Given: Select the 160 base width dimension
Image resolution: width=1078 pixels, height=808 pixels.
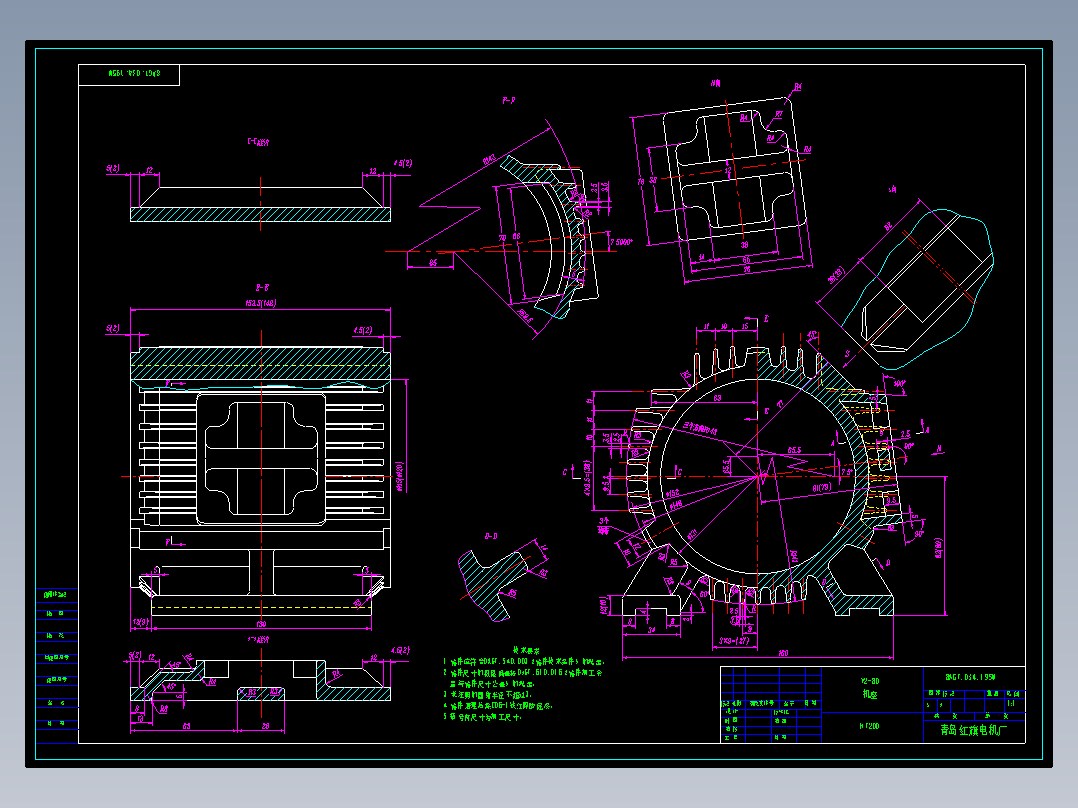Looking at the screenshot, I should click(x=783, y=653).
